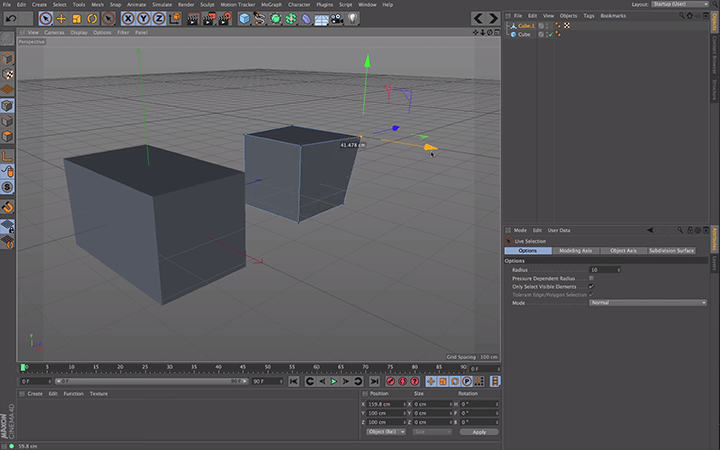Screen dimensions: 720x450
Task: Toggle Autokeying button
Action: (x=403, y=381)
